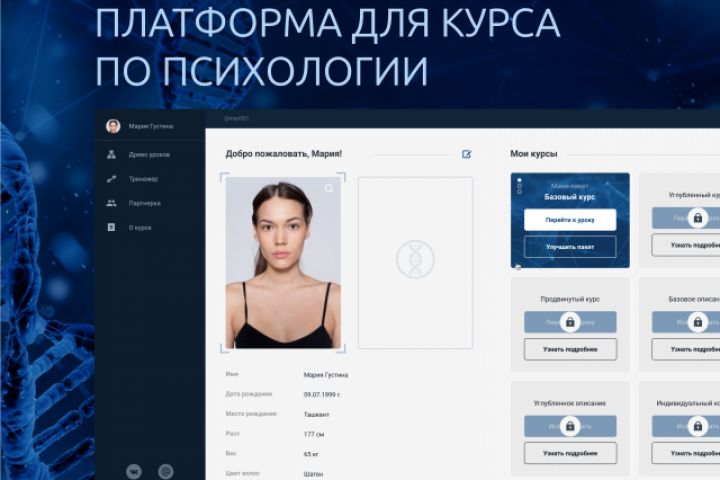Click the Дата рождения label
The image size is (720, 480).
(x=249, y=394)
